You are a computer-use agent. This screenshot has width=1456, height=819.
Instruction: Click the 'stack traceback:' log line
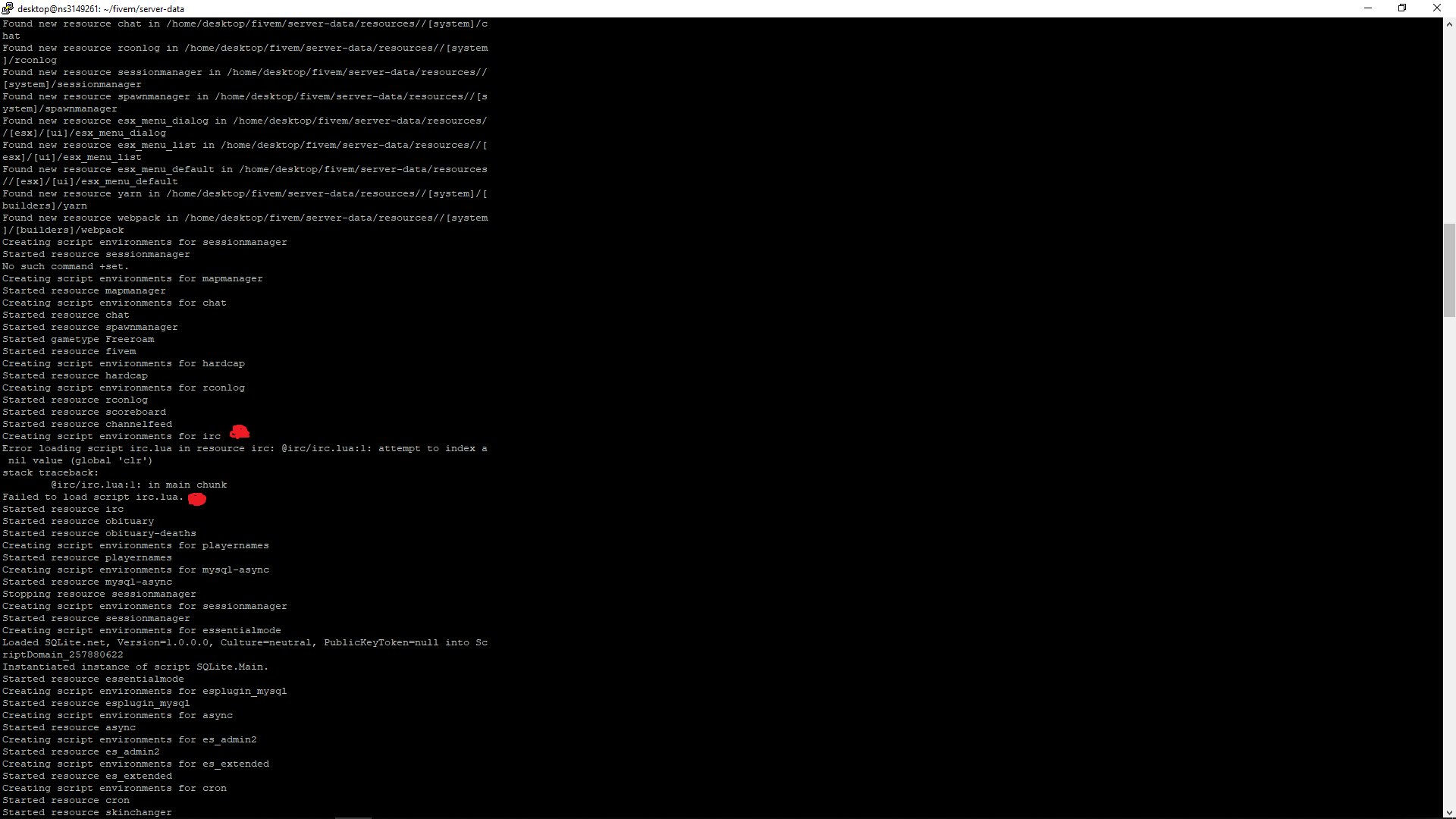click(x=49, y=472)
